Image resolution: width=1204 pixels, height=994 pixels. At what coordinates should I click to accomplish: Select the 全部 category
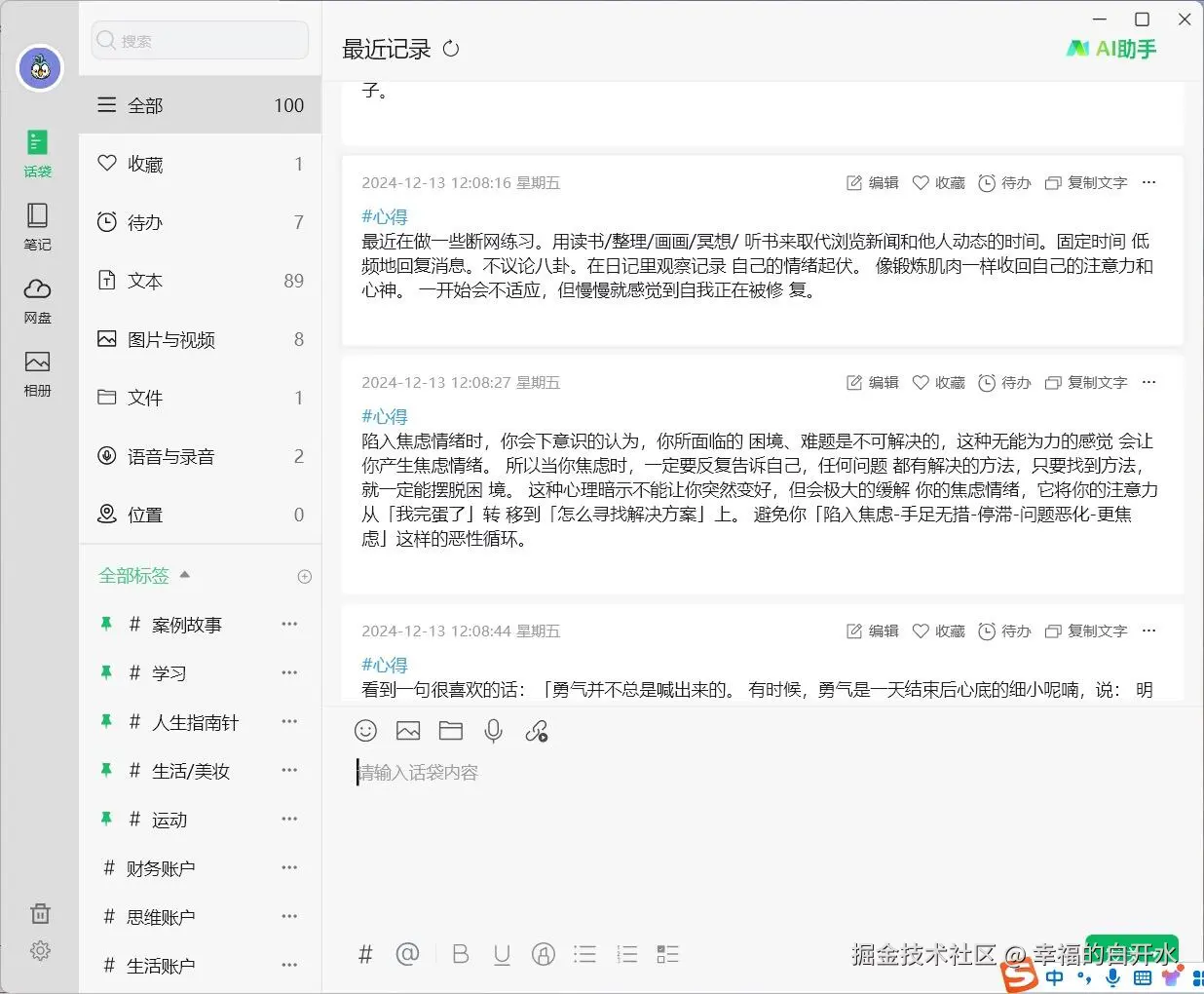tap(200, 105)
